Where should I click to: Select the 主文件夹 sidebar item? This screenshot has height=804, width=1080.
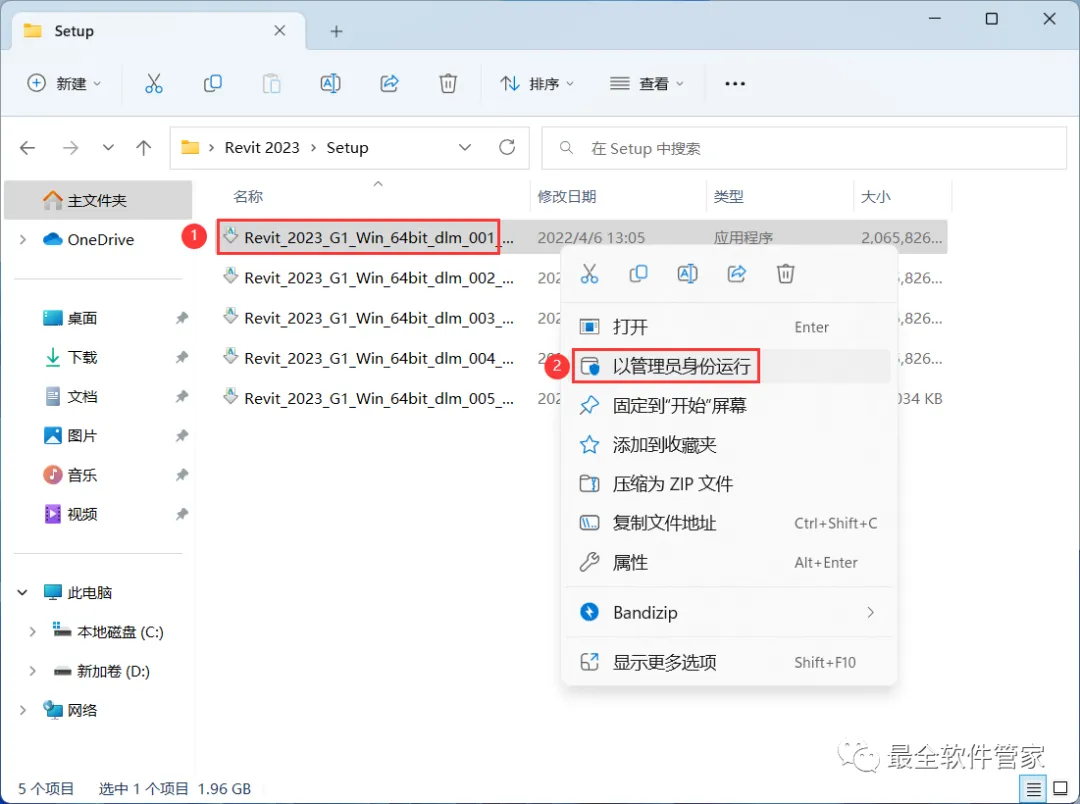click(x=98, y=200)
